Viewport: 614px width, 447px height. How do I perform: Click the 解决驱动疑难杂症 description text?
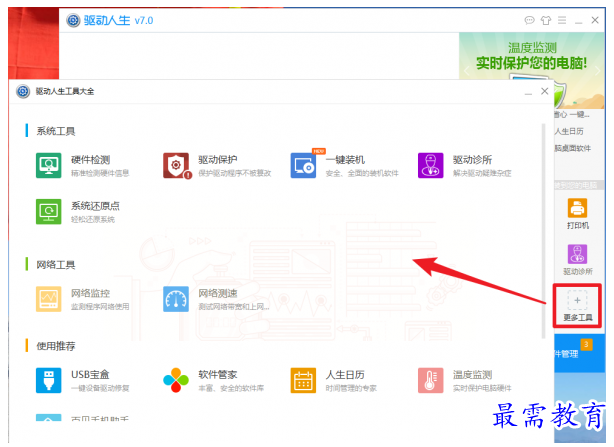click(x=482, y=173)
